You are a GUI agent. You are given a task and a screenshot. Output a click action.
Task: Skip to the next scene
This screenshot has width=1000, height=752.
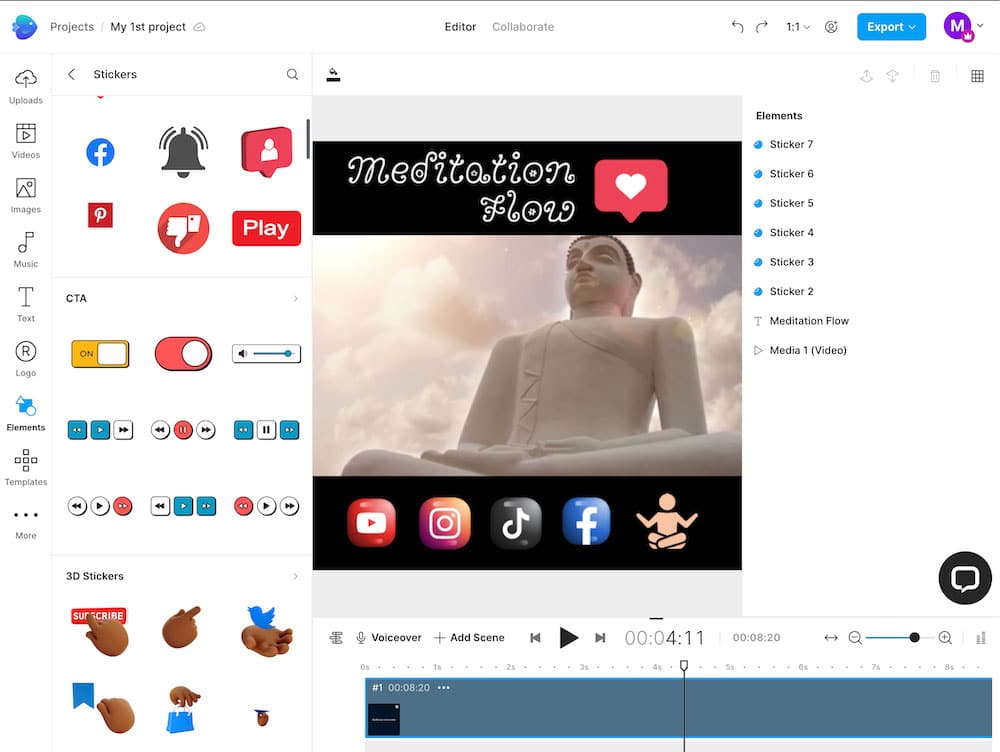599,637
